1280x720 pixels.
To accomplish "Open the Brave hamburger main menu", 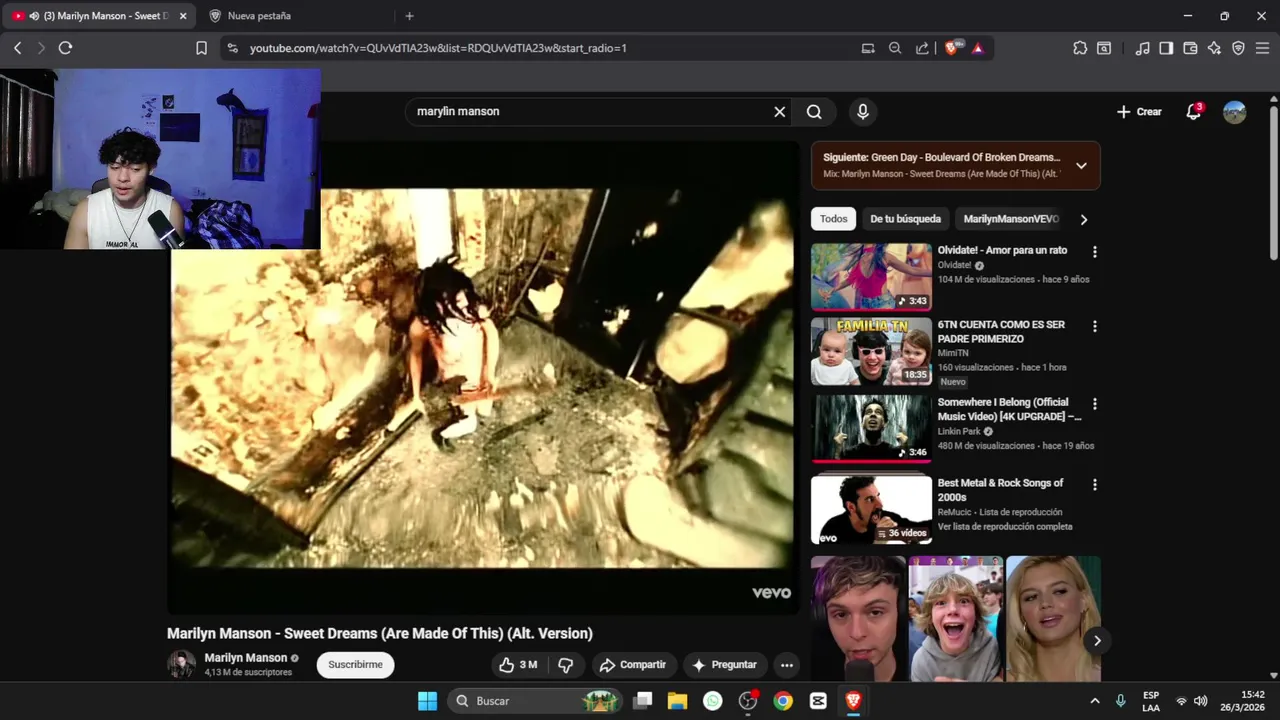I will [x=1262, y=48].
